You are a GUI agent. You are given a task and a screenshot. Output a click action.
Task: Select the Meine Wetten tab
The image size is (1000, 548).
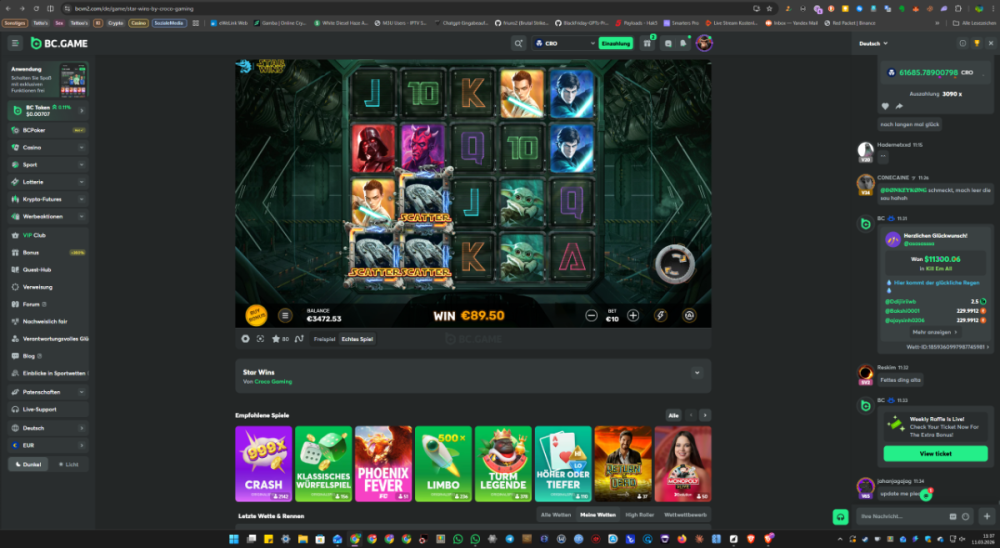598,515
